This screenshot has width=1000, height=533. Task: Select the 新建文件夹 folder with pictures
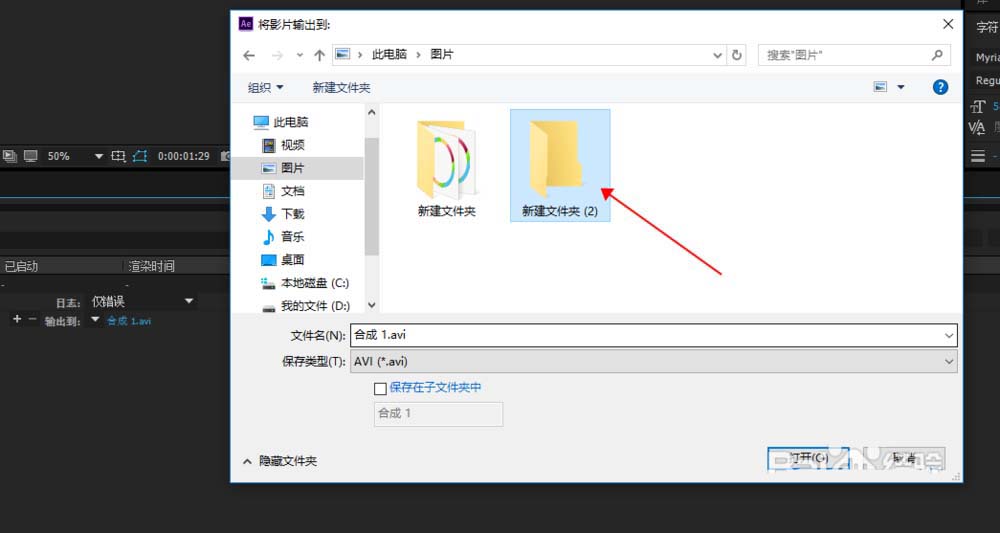pos(446,167)
